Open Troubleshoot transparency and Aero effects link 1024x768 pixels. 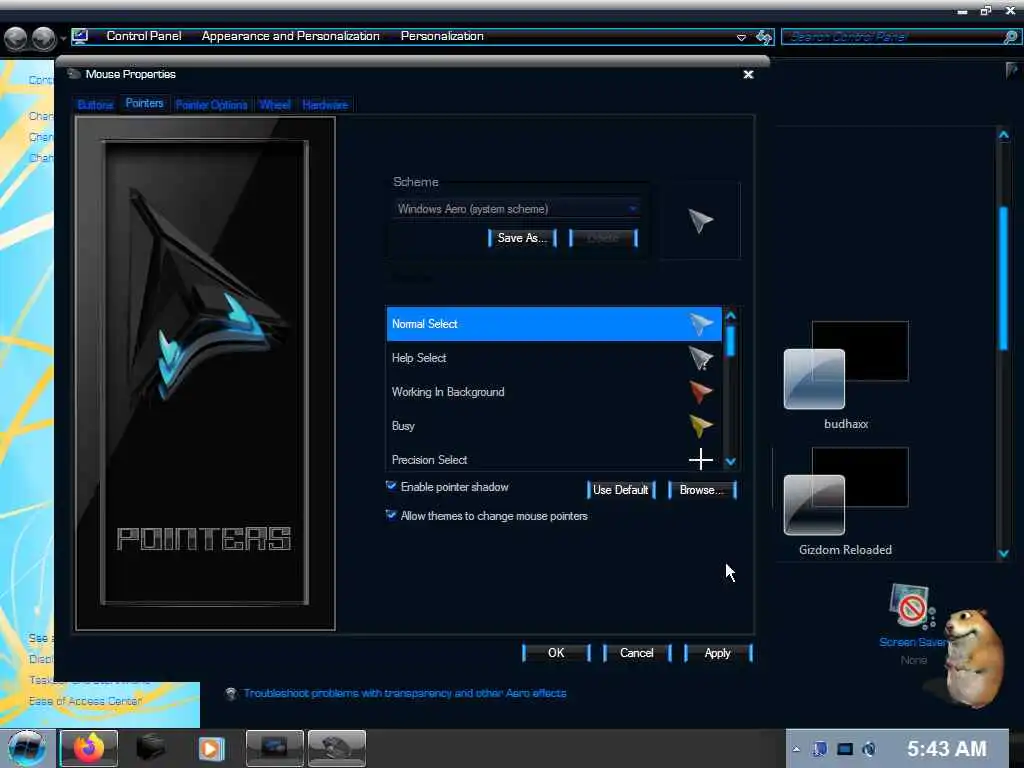coord(405,693)
